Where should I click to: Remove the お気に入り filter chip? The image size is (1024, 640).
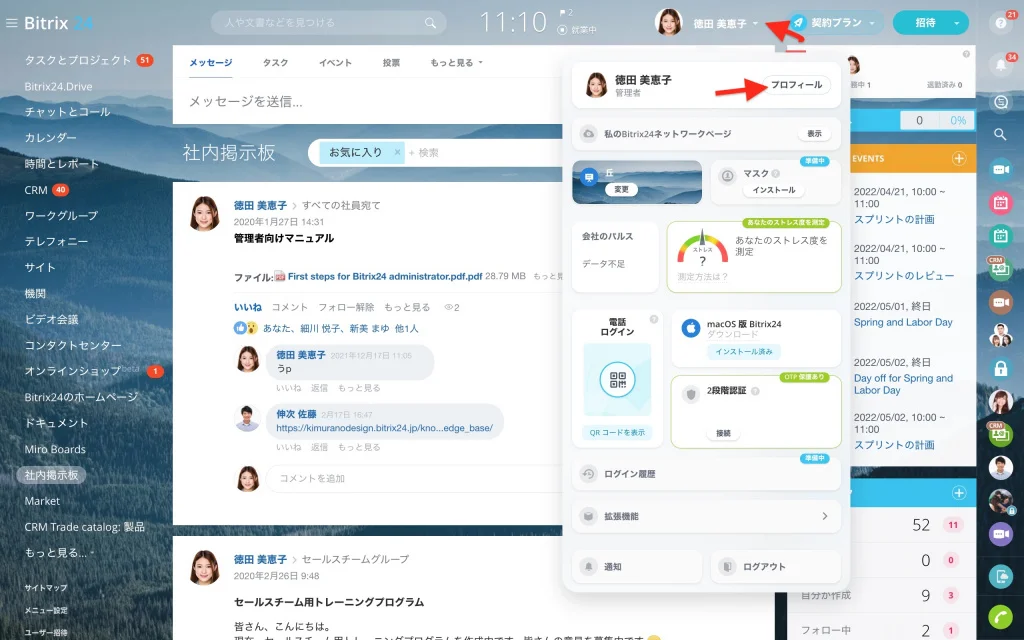[397, 152]
